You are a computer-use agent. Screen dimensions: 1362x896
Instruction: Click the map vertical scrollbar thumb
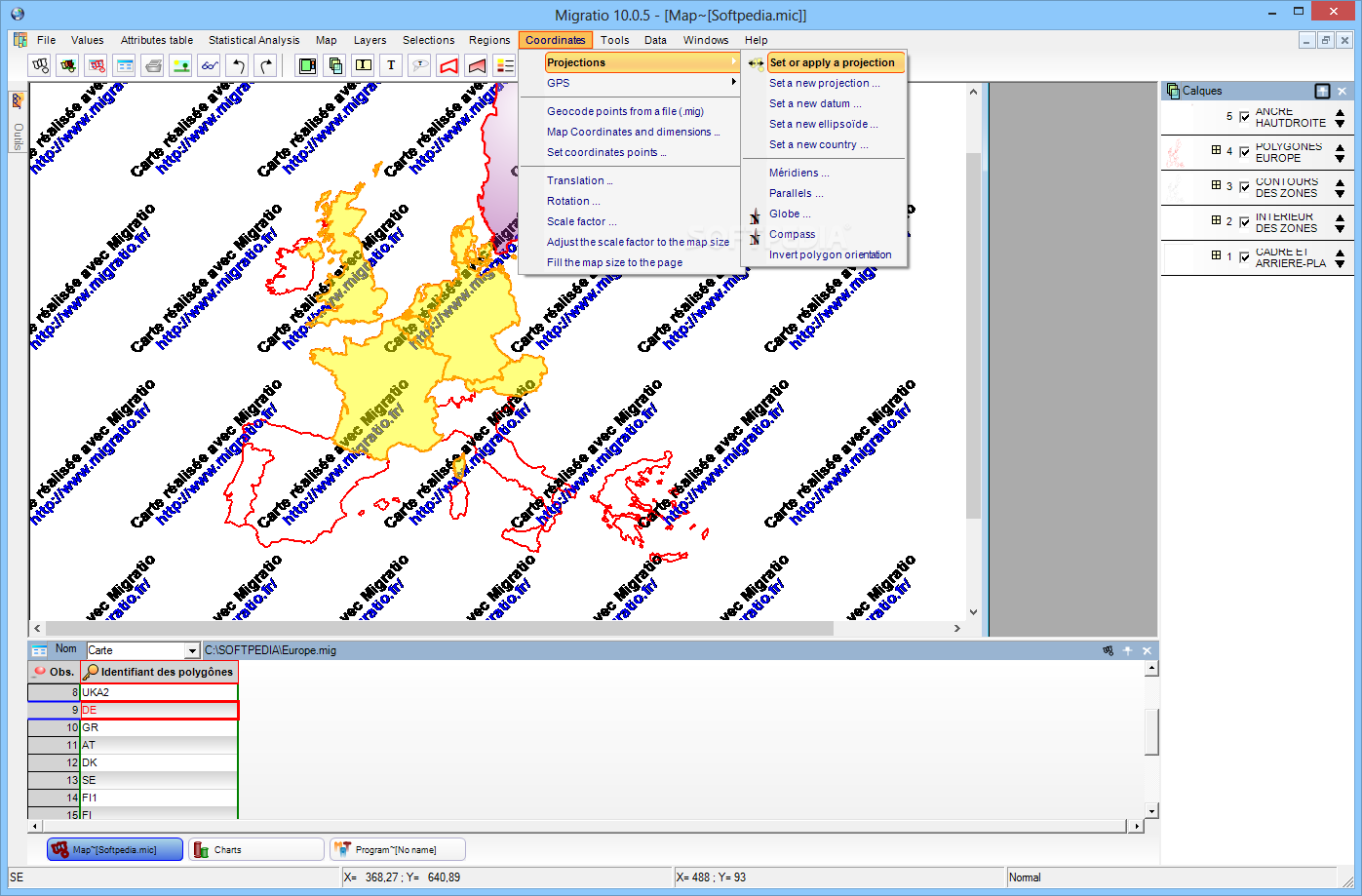click(973, 334)
